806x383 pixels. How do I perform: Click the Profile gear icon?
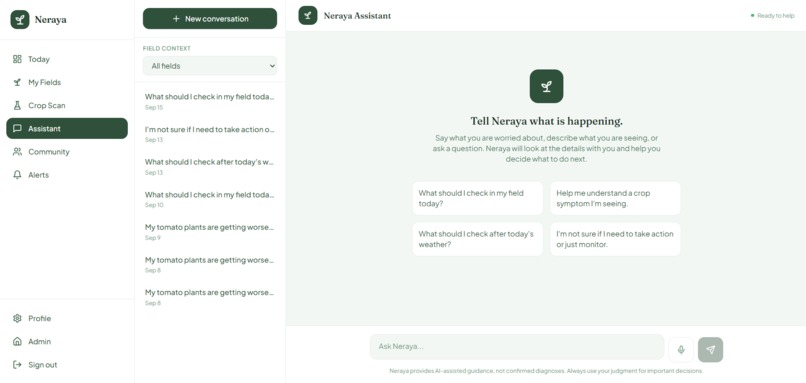click(x=17, y=318)
